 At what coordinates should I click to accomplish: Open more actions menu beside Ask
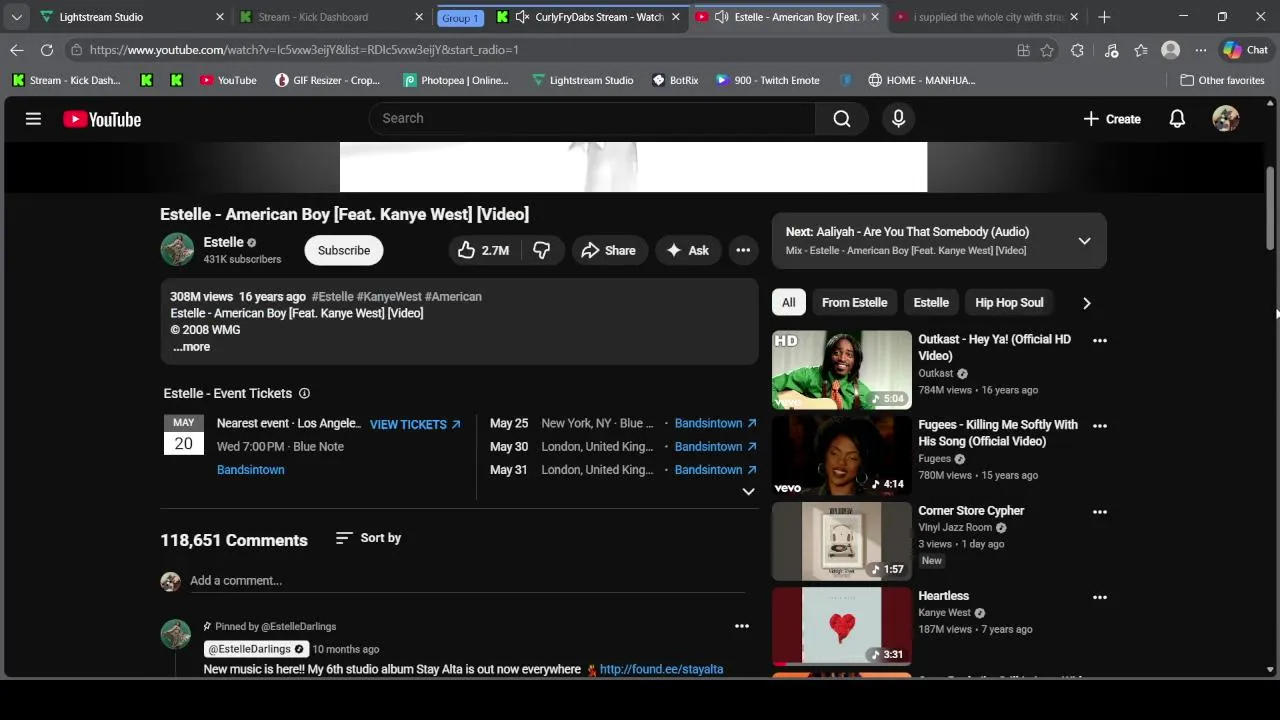coord(743,251)
